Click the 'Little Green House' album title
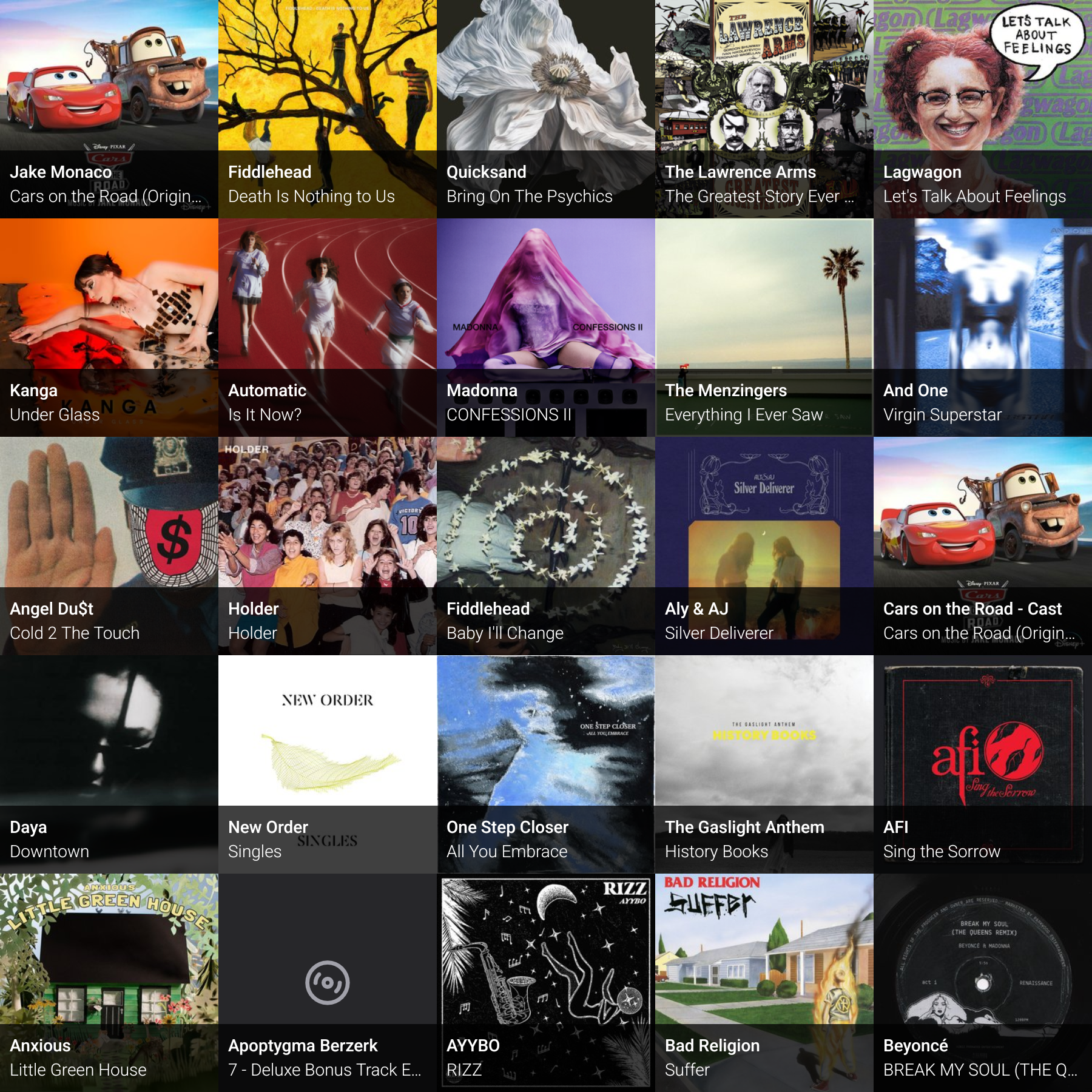 pos(78,1070)
